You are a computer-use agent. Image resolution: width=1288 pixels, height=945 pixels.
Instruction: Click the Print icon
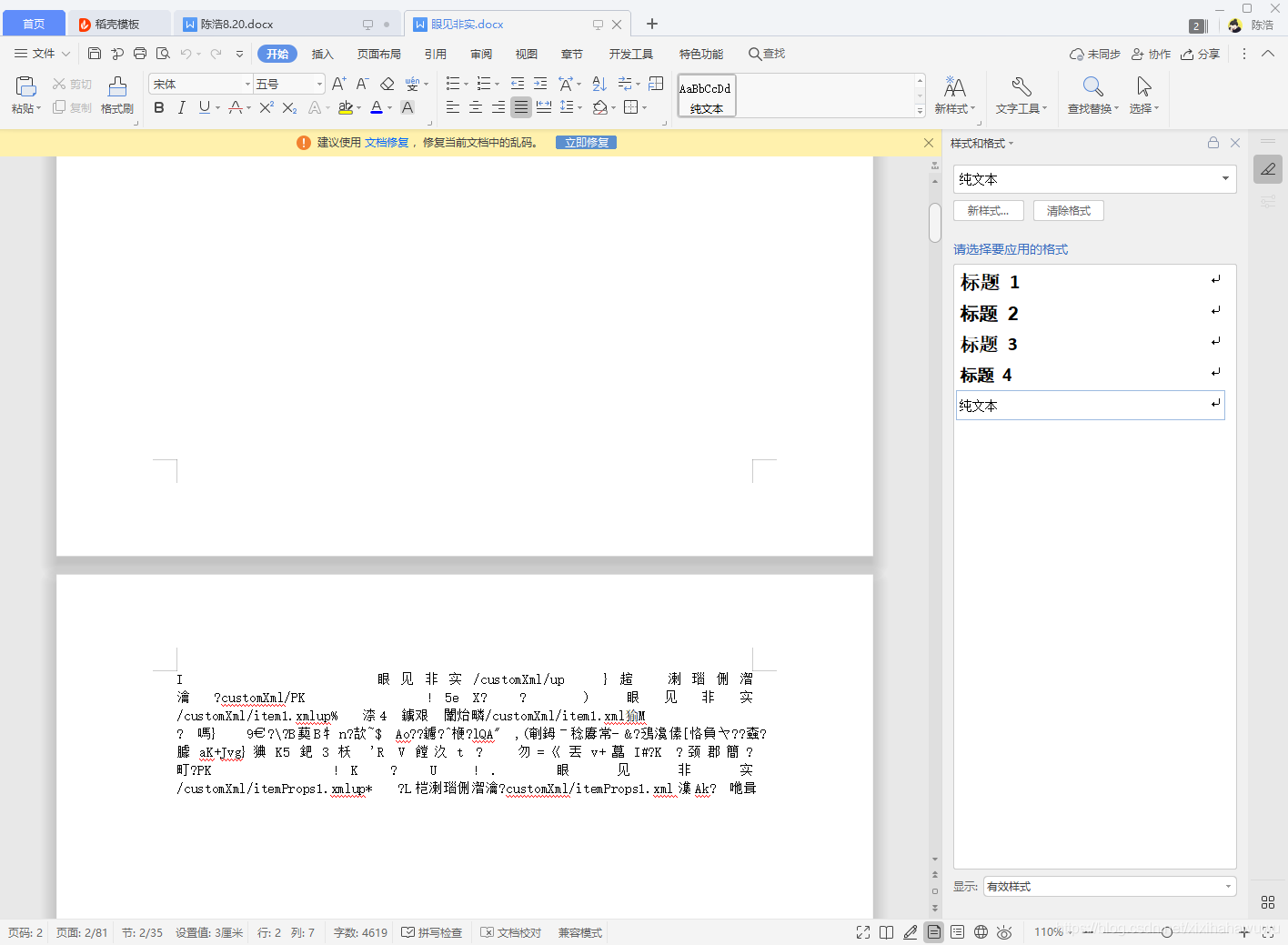pyautogui.click(x=140, y=54)
